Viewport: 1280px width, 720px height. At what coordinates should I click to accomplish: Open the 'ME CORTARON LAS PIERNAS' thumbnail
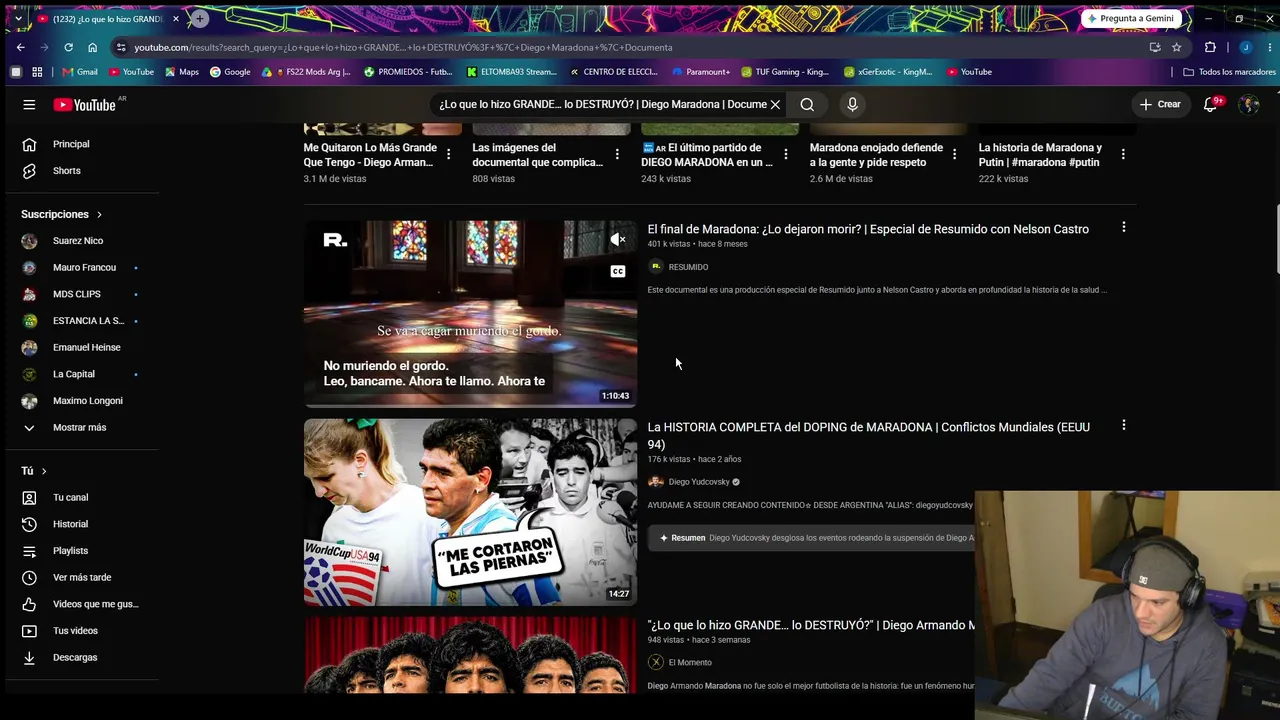[x=470, y=512]
